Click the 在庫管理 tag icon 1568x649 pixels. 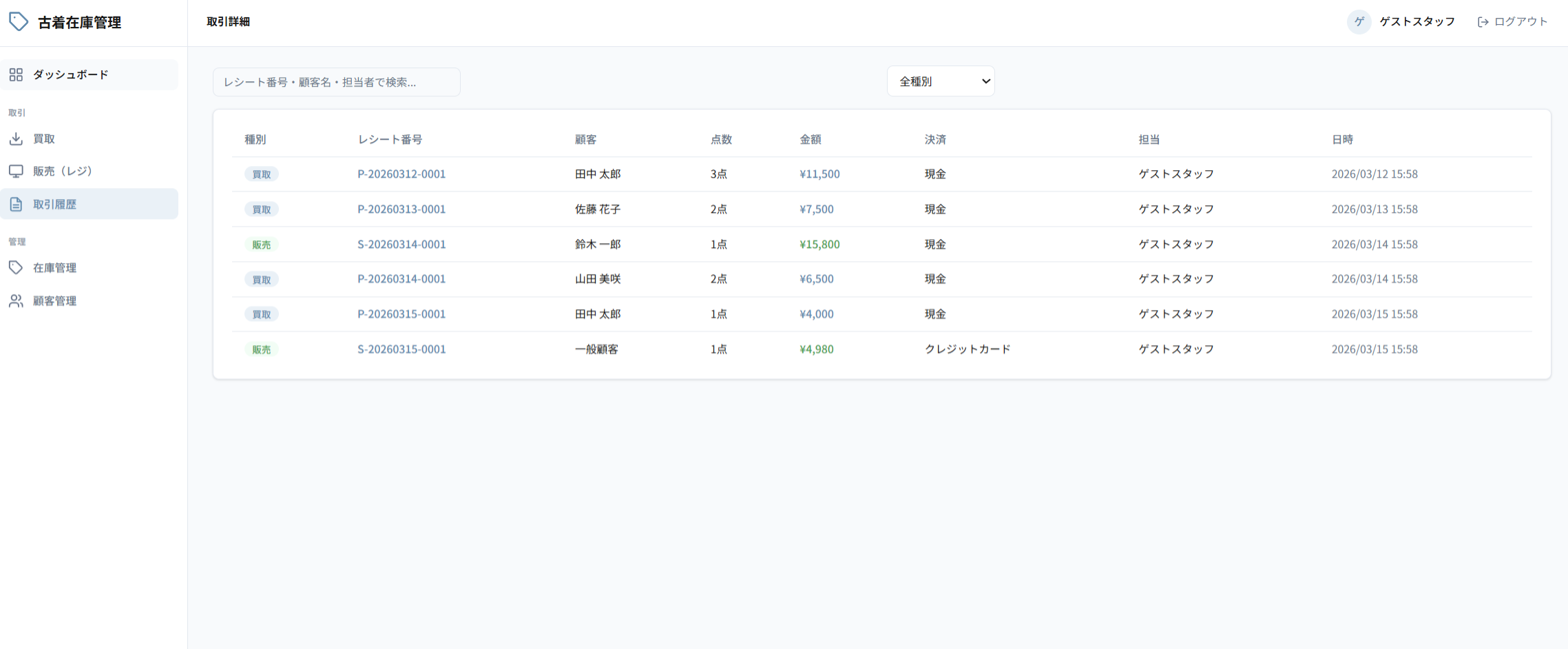[16, 268]
